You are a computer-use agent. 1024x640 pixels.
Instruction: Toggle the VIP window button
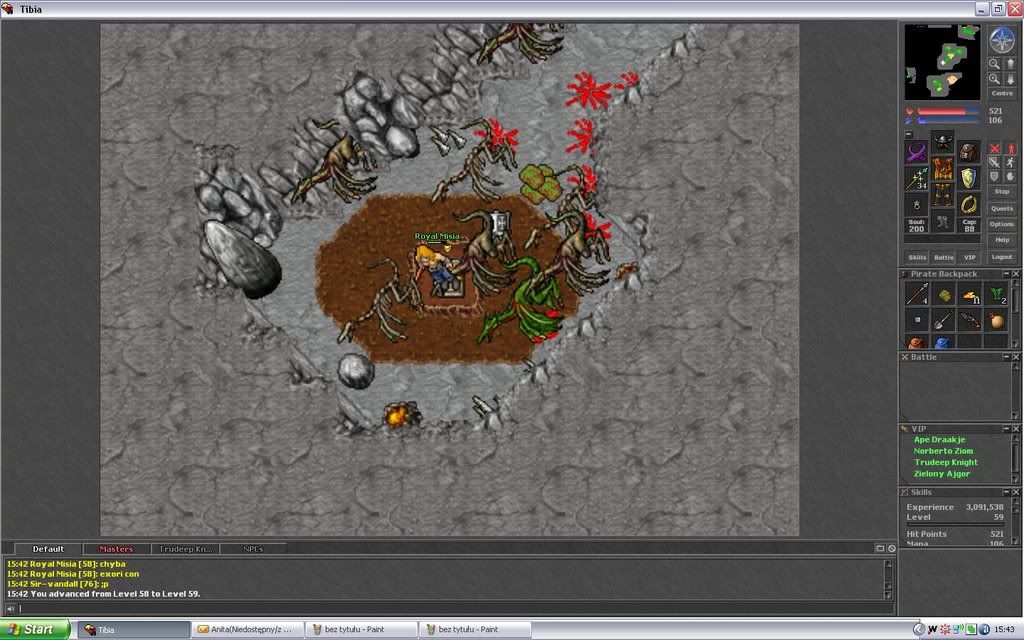pyautogui.click(x=970, y=257)
